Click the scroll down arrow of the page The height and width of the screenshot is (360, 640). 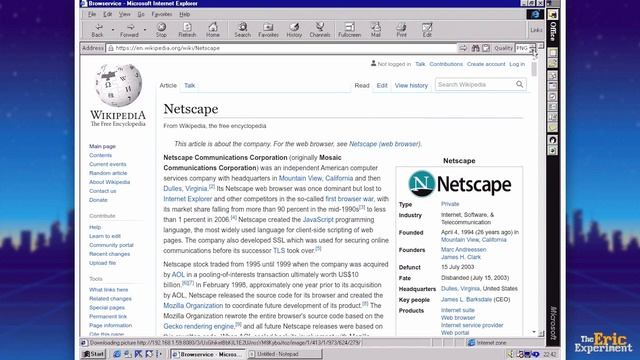click(x=534, y=333)
